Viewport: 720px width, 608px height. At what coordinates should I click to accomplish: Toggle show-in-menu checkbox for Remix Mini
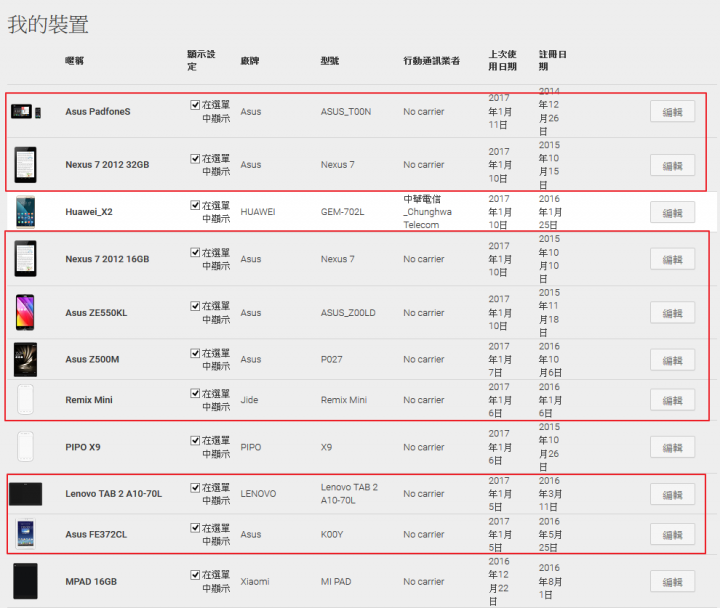click(x=195, y=394)
